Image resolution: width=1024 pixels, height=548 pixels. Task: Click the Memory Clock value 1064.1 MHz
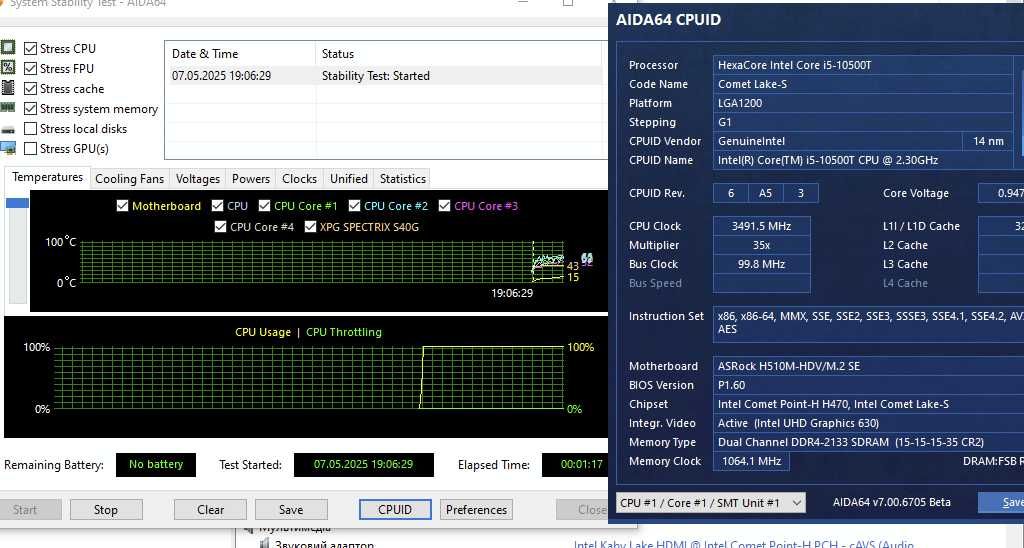click(x=751, y=461)
